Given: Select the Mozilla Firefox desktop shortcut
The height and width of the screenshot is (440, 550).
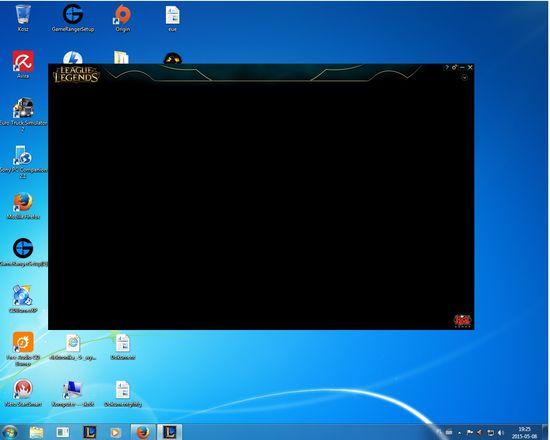Looking at the screenshot, I should [x=23, y=206].
